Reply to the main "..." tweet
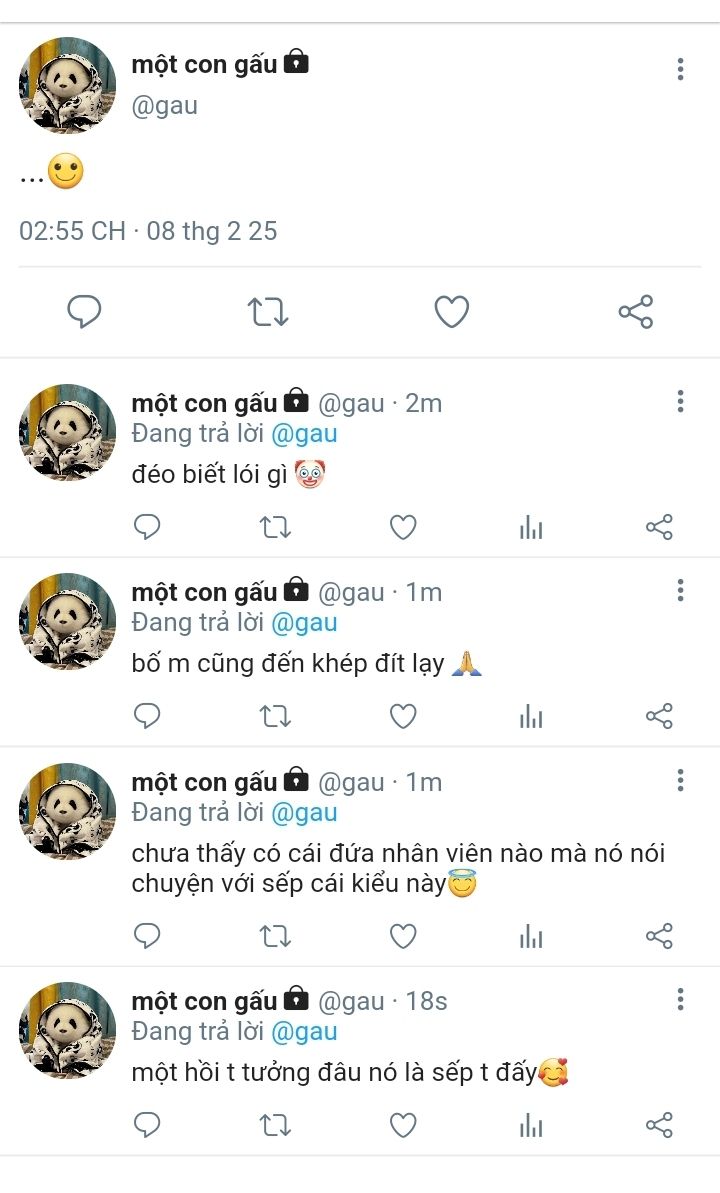 click(x=85, y=312)
